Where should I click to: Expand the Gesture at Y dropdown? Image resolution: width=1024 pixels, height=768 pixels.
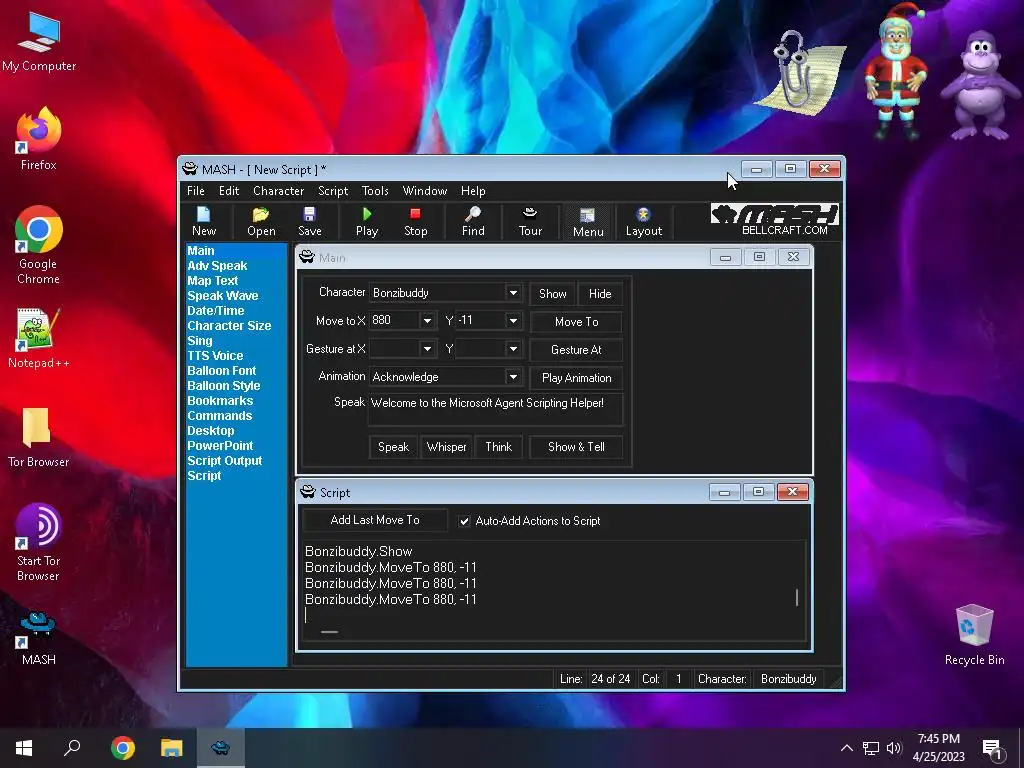(513, 349)
